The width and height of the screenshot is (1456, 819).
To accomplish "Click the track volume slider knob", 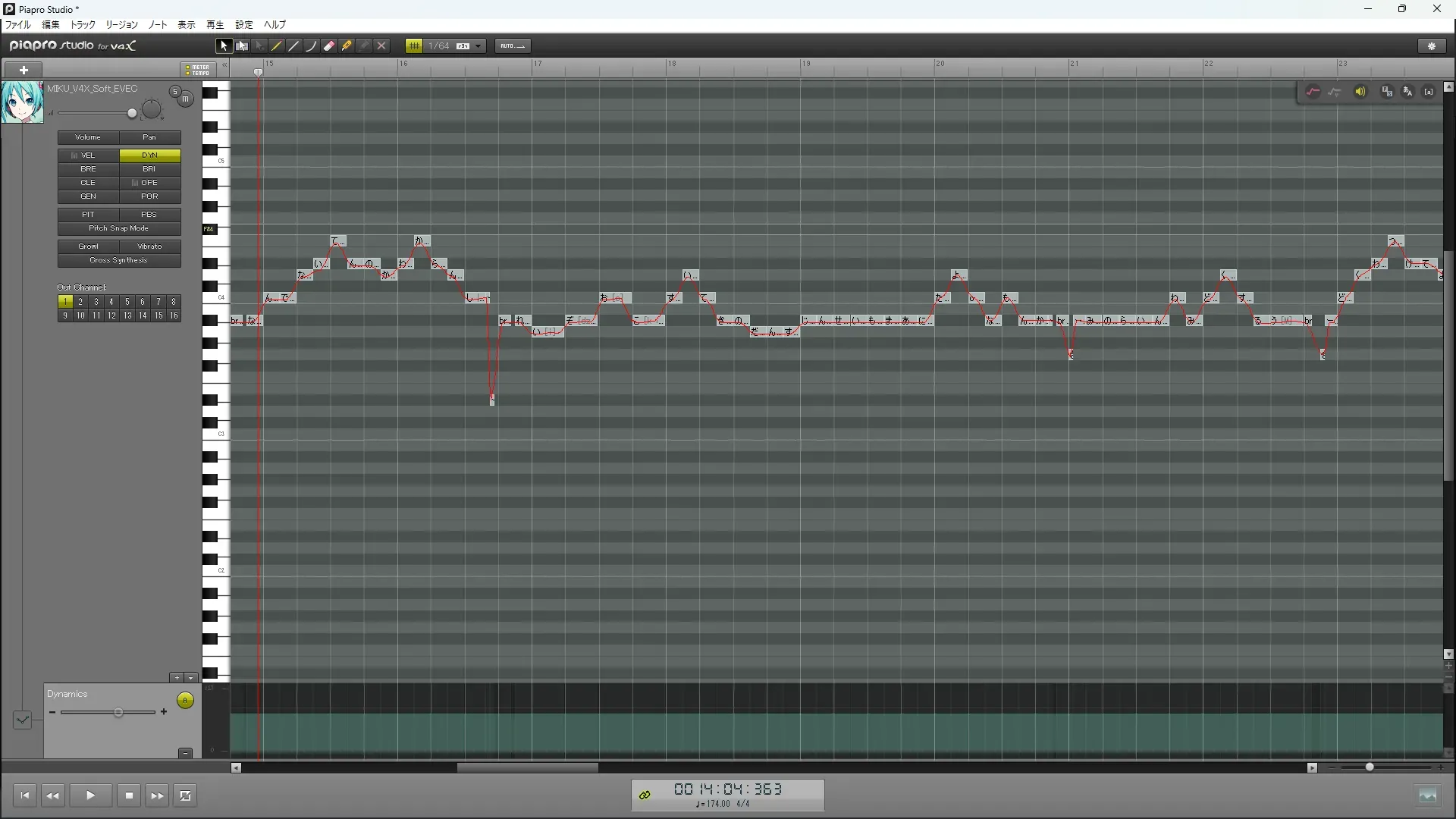I will (x=132, y=114).
